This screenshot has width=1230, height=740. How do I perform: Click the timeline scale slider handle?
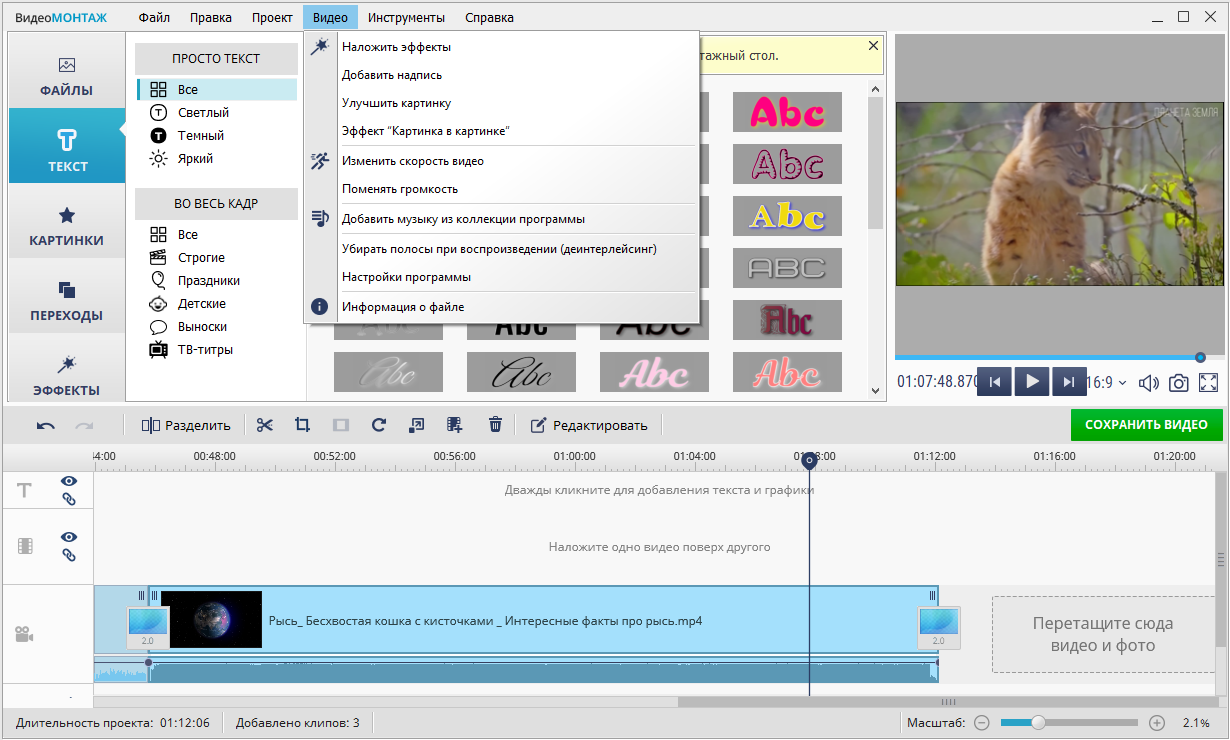tap(1039, 722)
